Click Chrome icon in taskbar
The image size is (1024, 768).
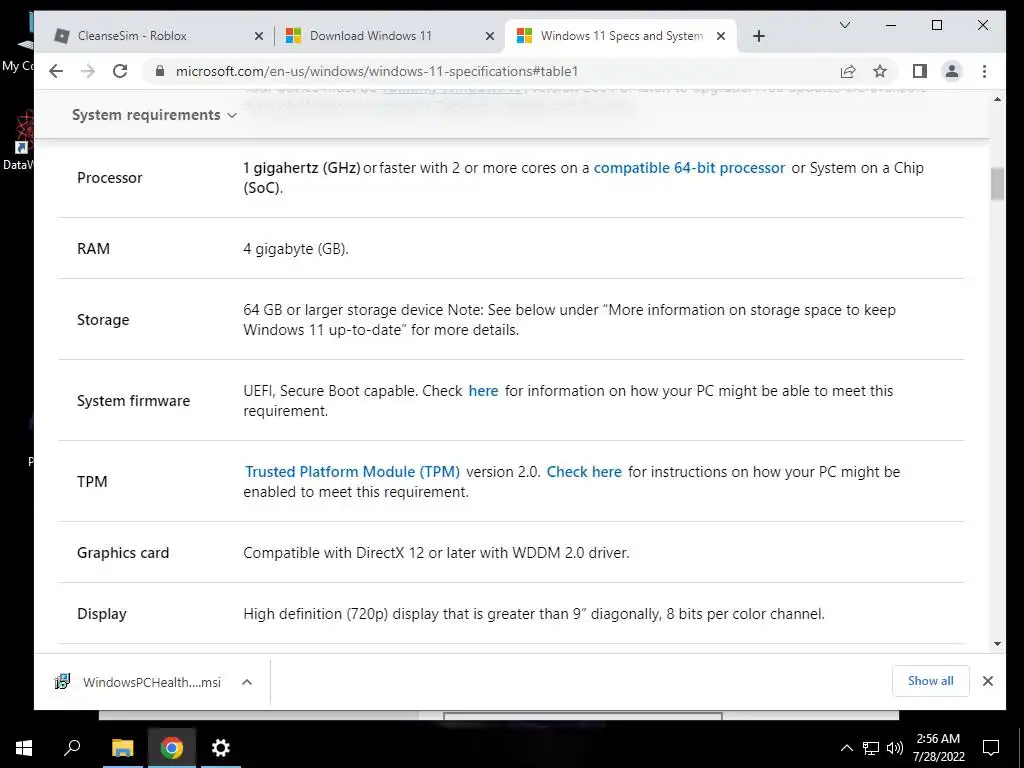[172, 748]
